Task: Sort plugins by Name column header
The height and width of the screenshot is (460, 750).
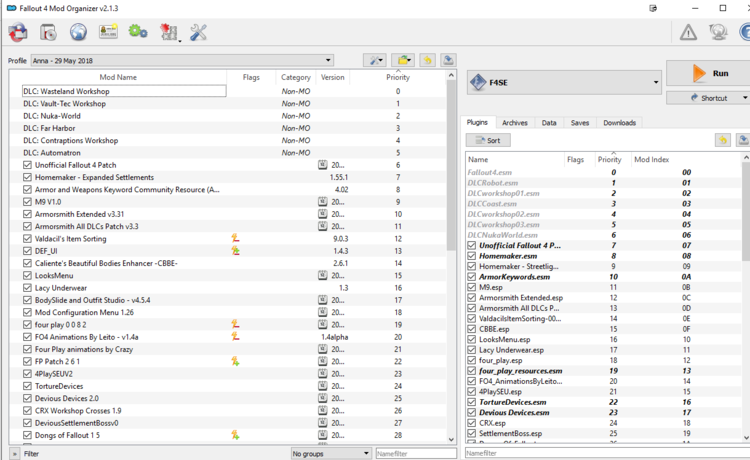Action: (x=516, y=159)
